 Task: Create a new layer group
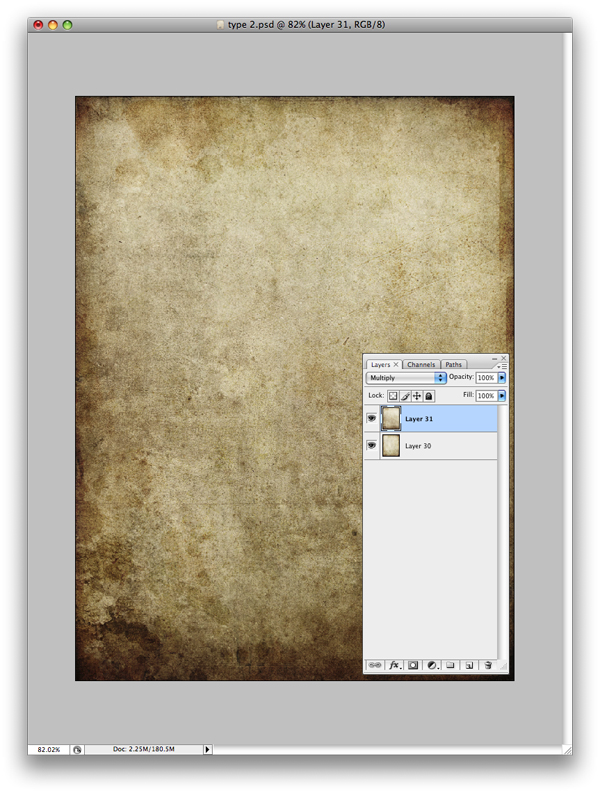pos(450,664)
